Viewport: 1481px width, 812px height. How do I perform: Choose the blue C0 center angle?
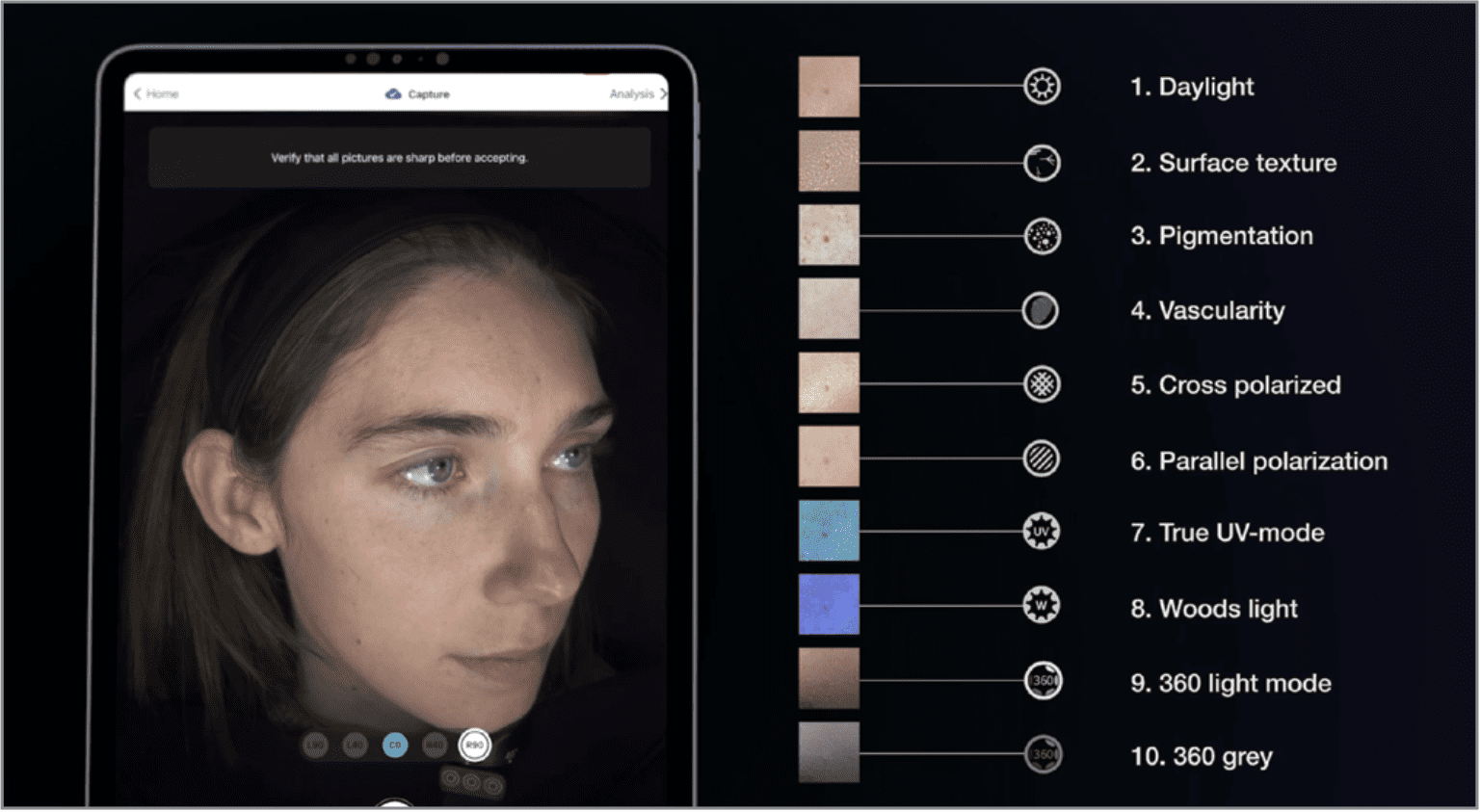395,746
